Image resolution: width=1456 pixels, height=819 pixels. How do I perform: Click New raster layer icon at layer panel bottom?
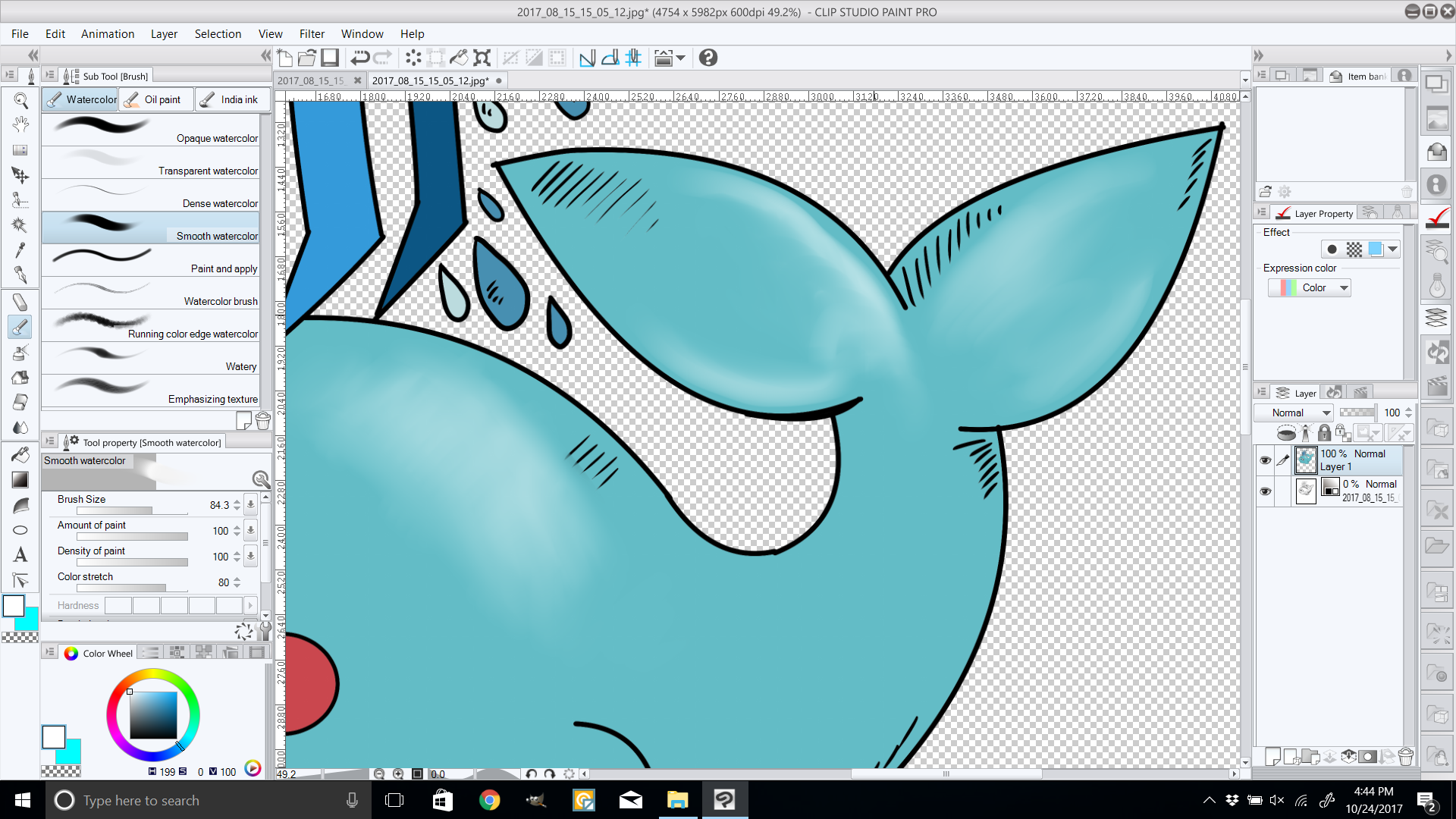(1273, 756)
